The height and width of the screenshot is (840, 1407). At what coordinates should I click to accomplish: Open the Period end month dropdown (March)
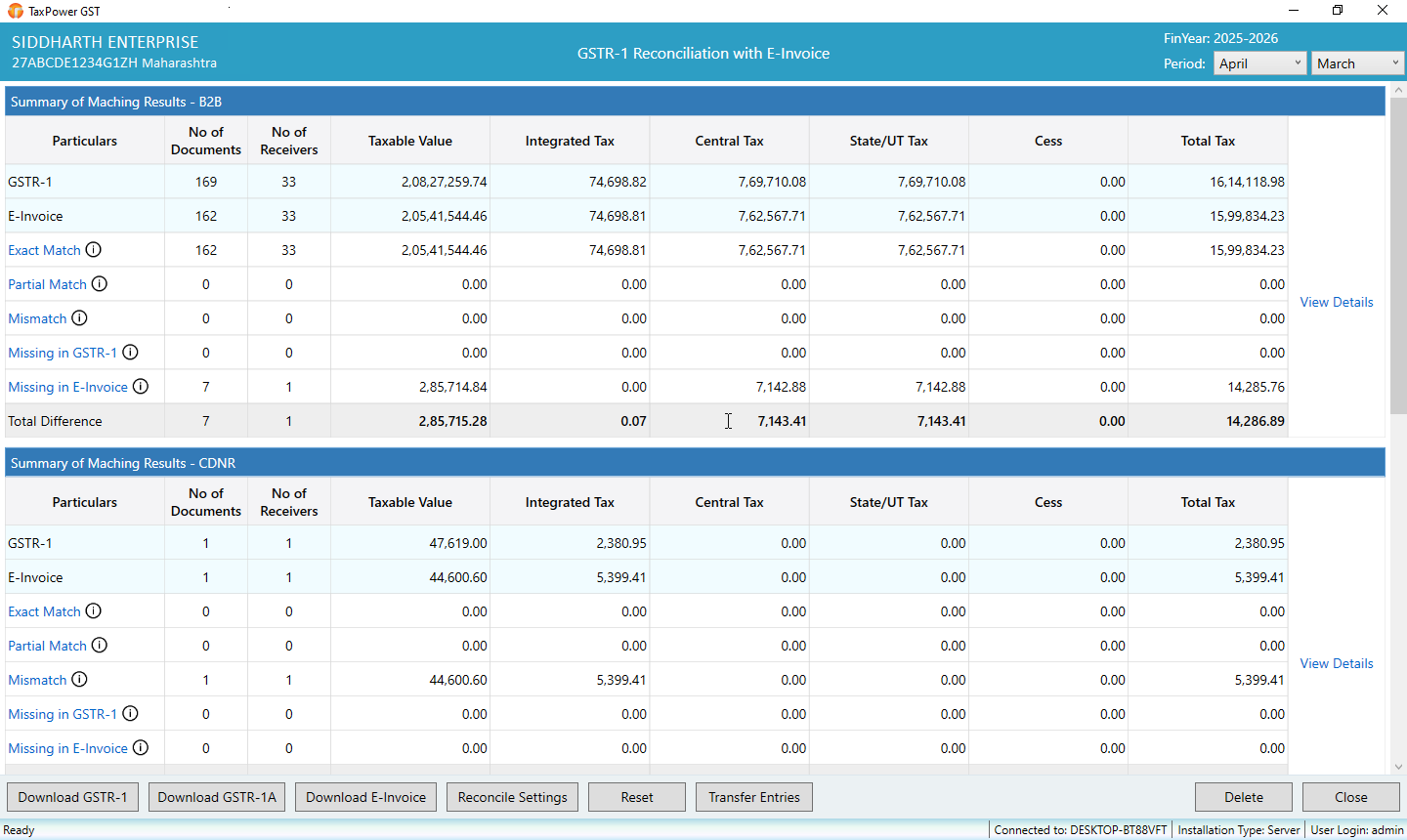1357,63
